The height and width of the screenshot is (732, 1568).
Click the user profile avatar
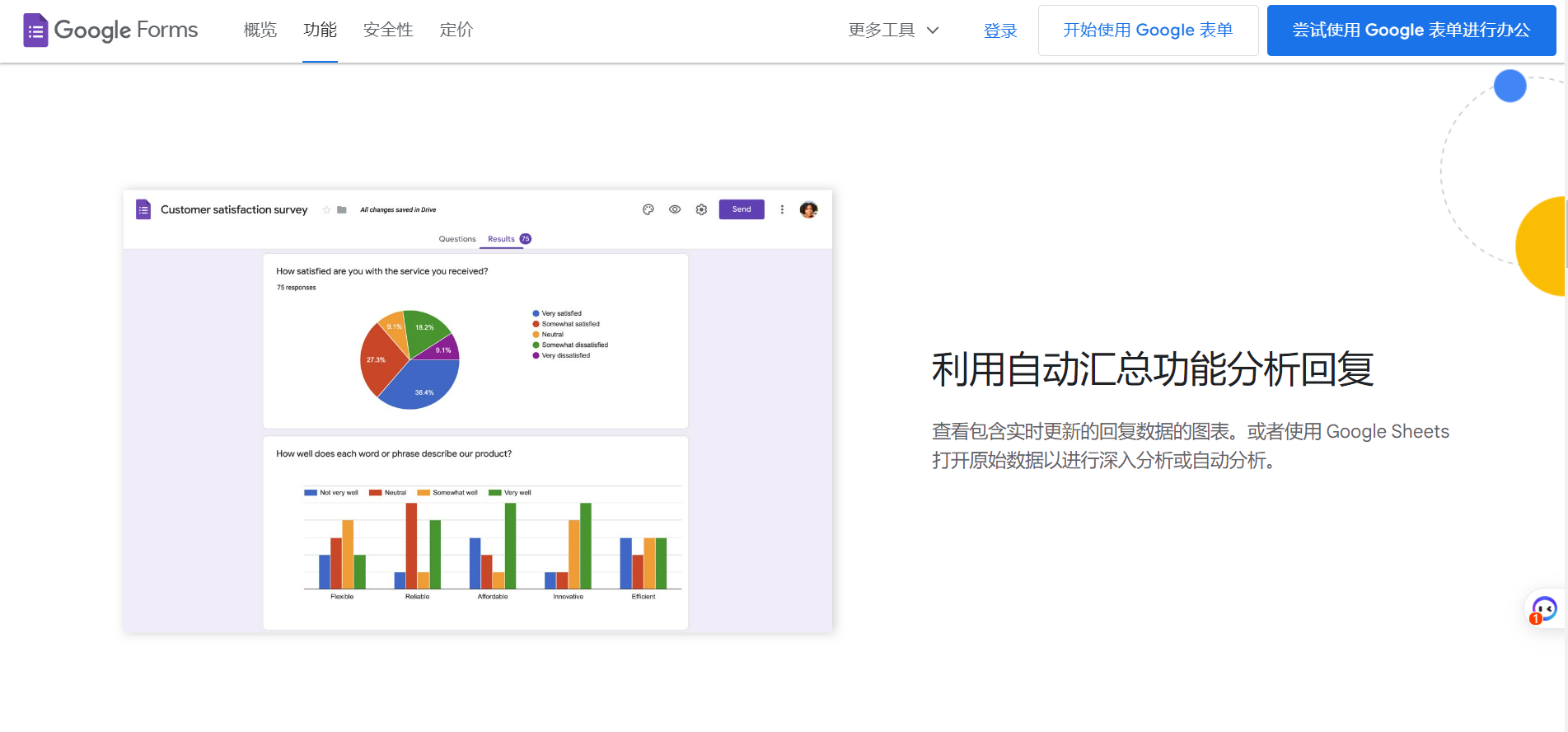point(809,209)
